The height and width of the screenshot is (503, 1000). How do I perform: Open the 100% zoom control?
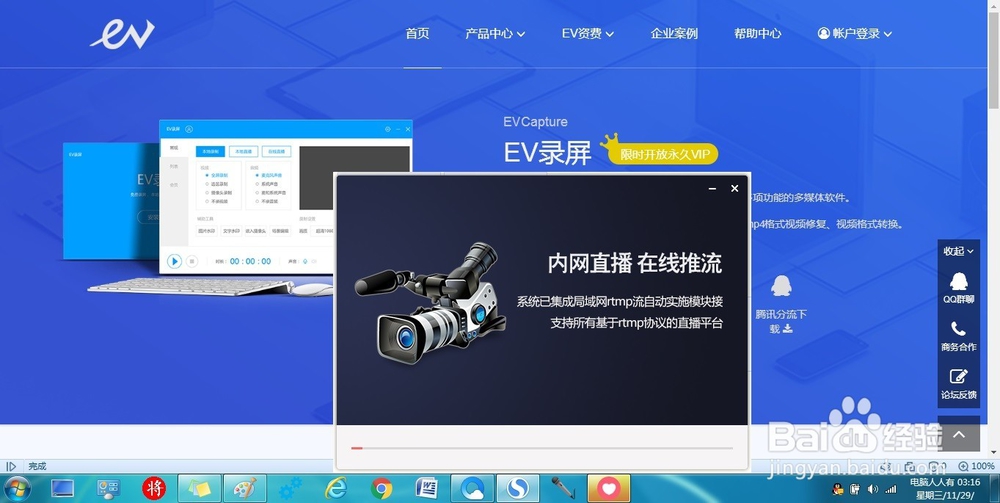(976, 467)
